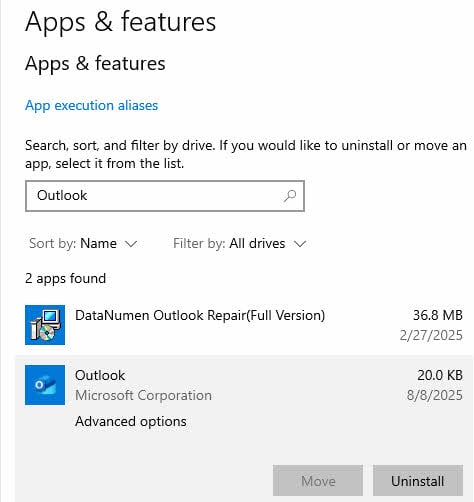This screenshot has height=502, width=474.
Task: Open the Sort by Name dropdown
Action: (83, 243)
